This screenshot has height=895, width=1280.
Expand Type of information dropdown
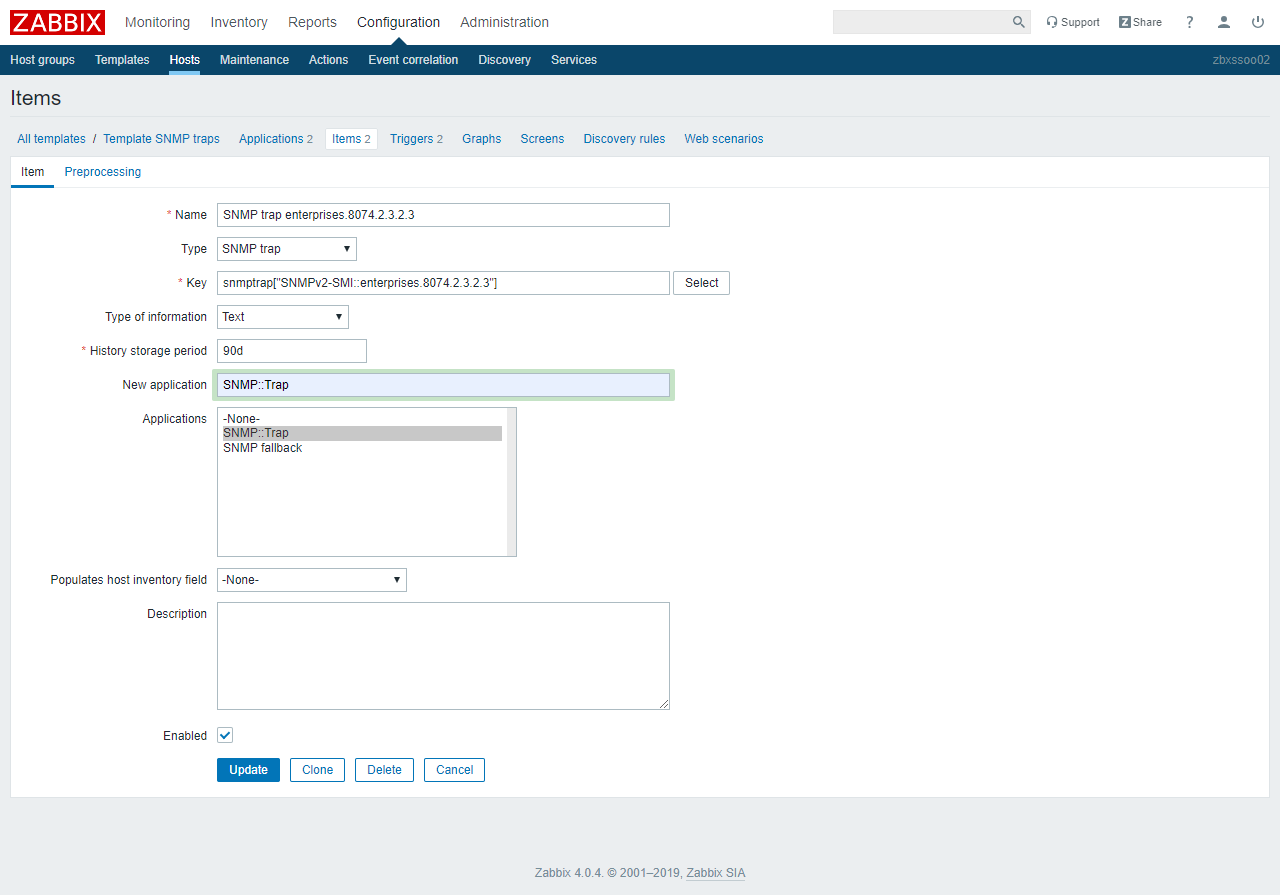click(x=282, y=317)
